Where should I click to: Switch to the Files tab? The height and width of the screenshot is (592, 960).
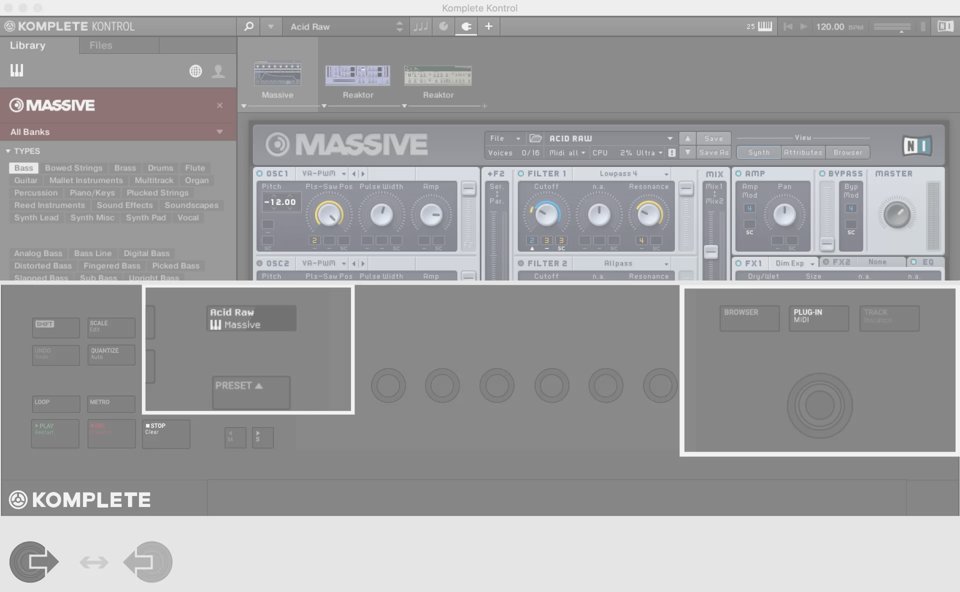[101, 46]
